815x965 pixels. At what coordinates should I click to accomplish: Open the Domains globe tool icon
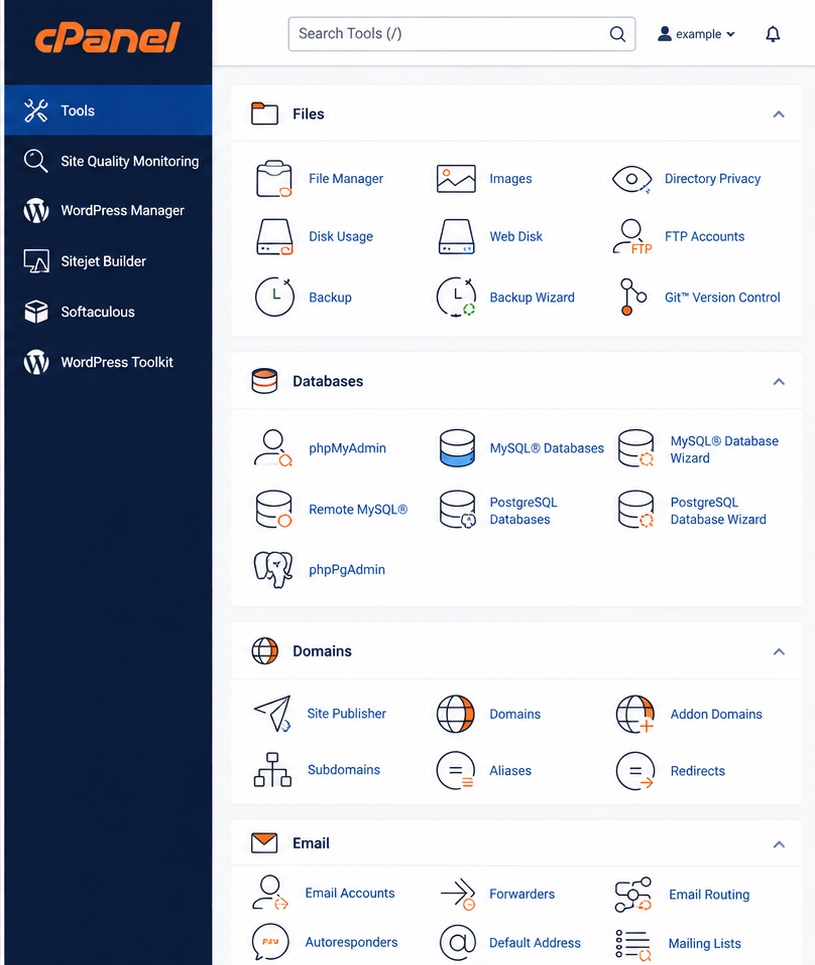pos(456,714)
